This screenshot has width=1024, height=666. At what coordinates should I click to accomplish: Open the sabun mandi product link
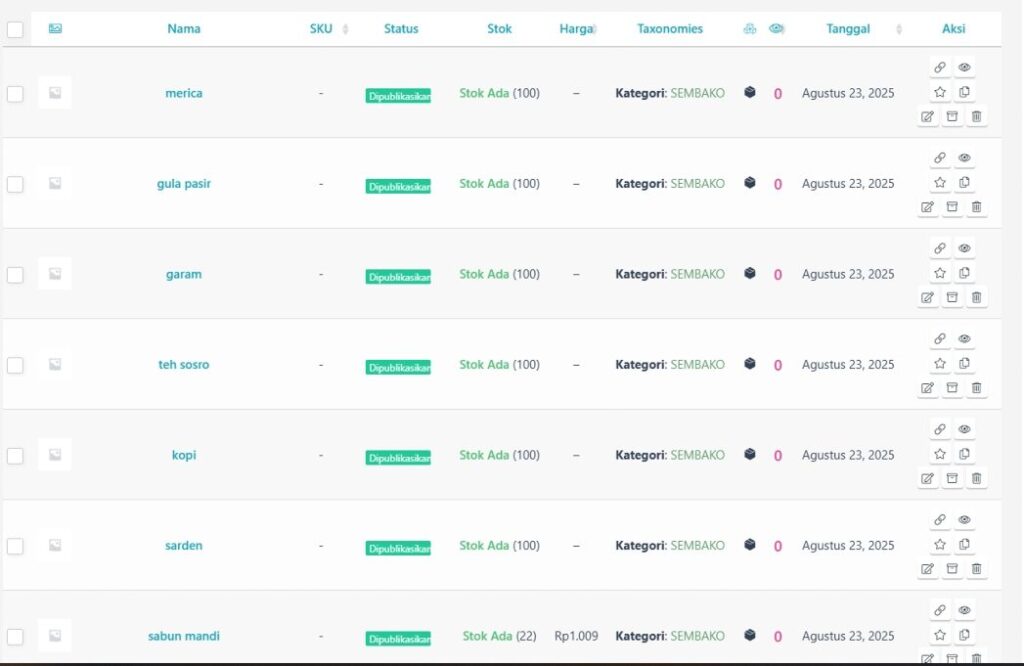click(184, 636)
